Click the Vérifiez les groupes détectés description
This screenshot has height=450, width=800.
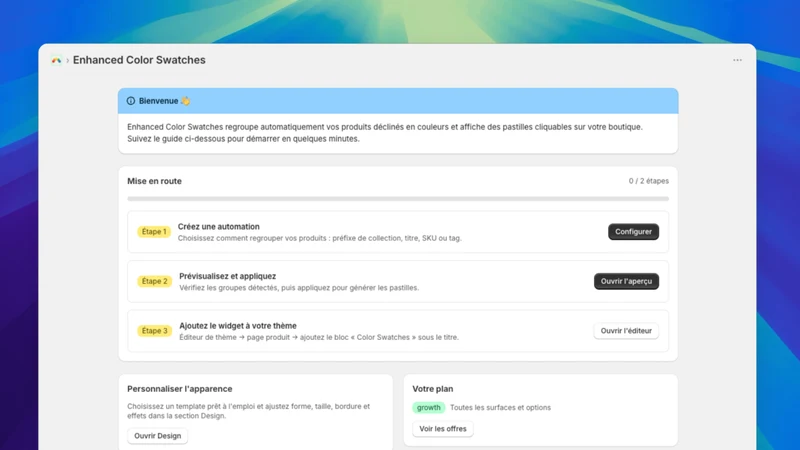(299, 288)
